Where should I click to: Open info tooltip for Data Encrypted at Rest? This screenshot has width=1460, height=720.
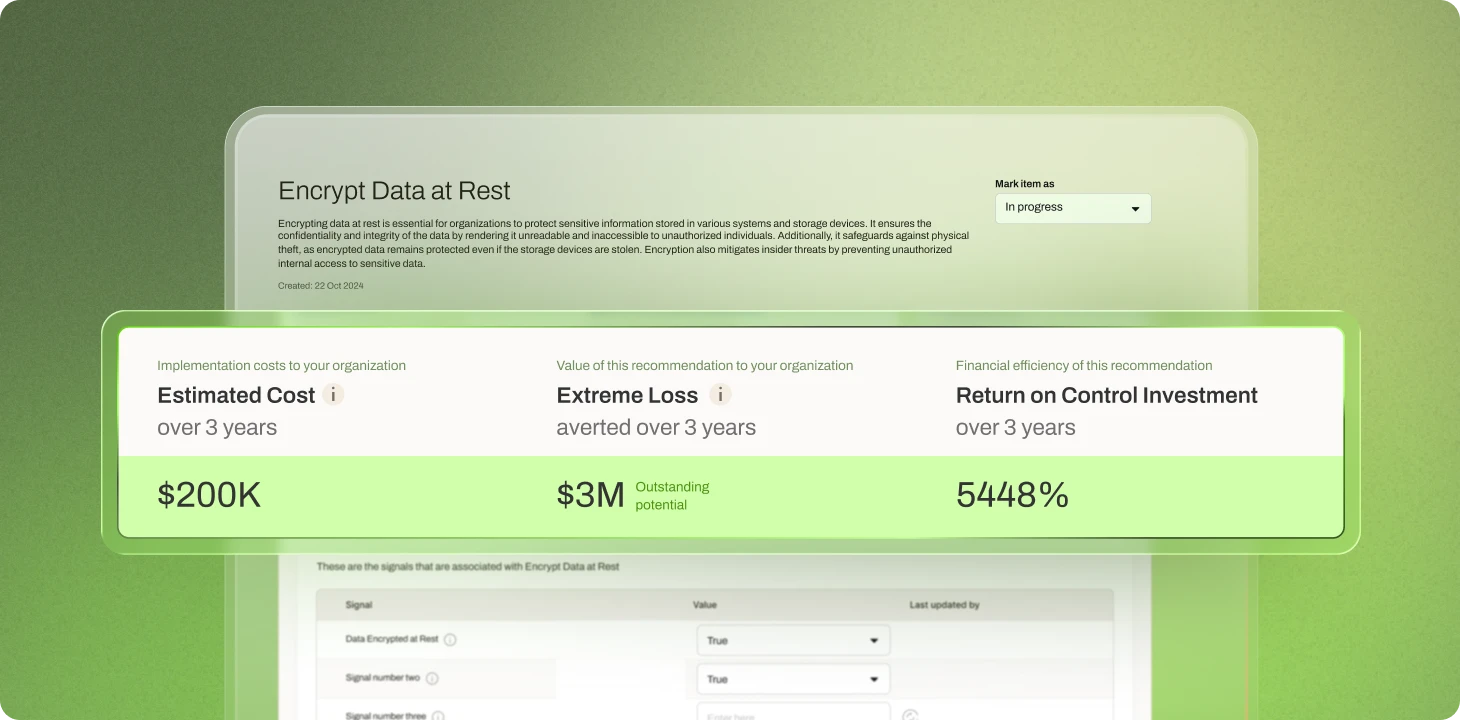[x=450, y=640]
